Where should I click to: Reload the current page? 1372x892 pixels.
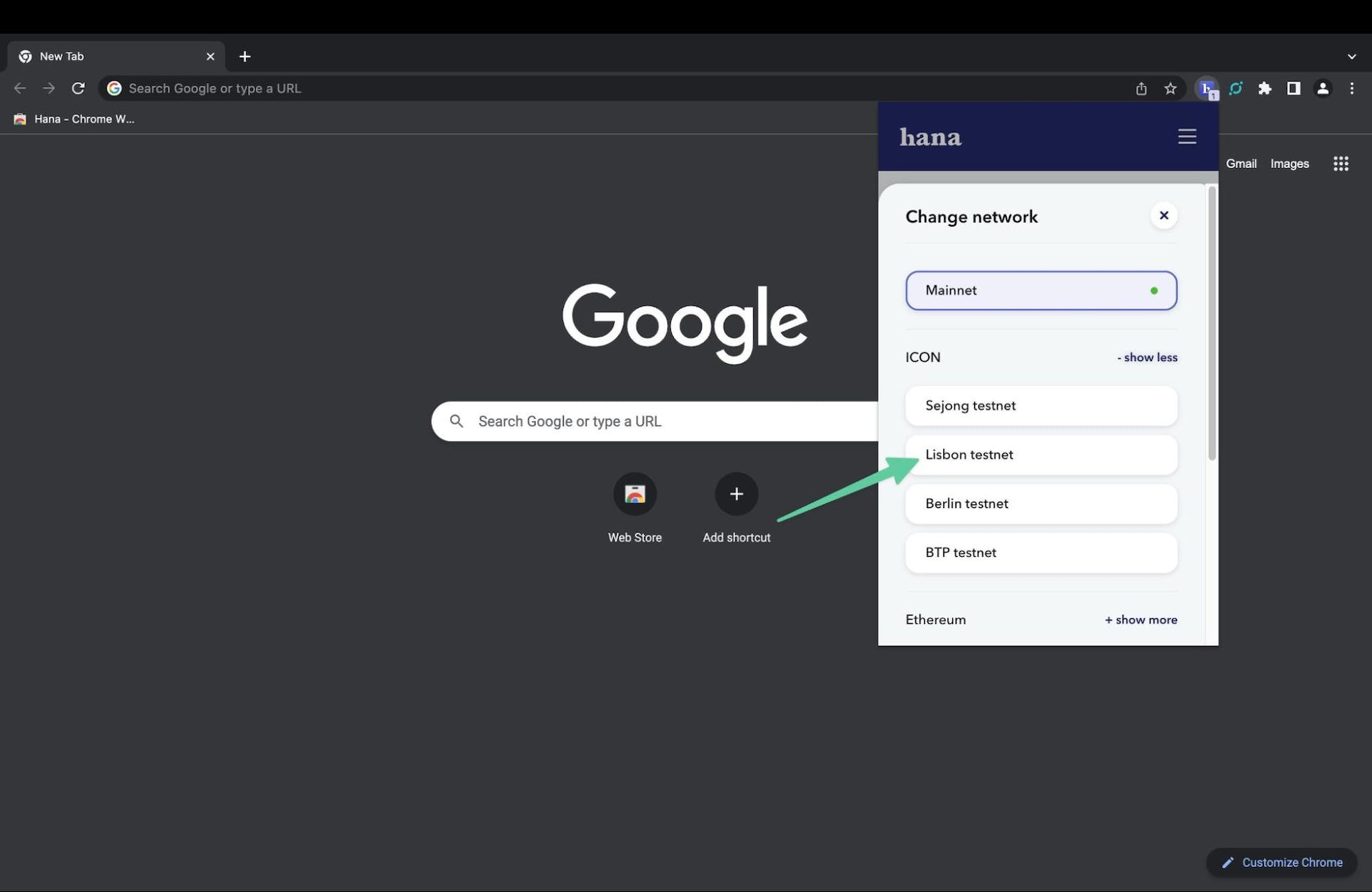coord(78,89)
